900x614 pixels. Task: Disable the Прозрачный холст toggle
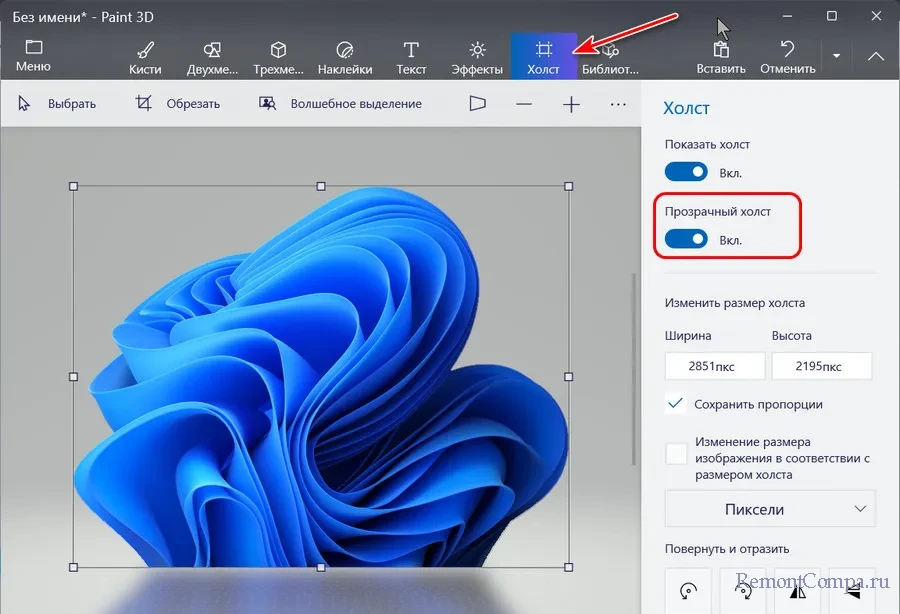click(x=686, y=240)
